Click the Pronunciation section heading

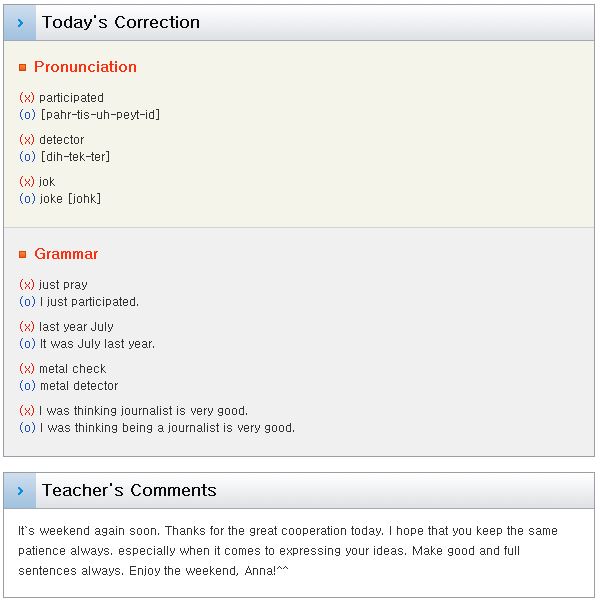point(85,67)
